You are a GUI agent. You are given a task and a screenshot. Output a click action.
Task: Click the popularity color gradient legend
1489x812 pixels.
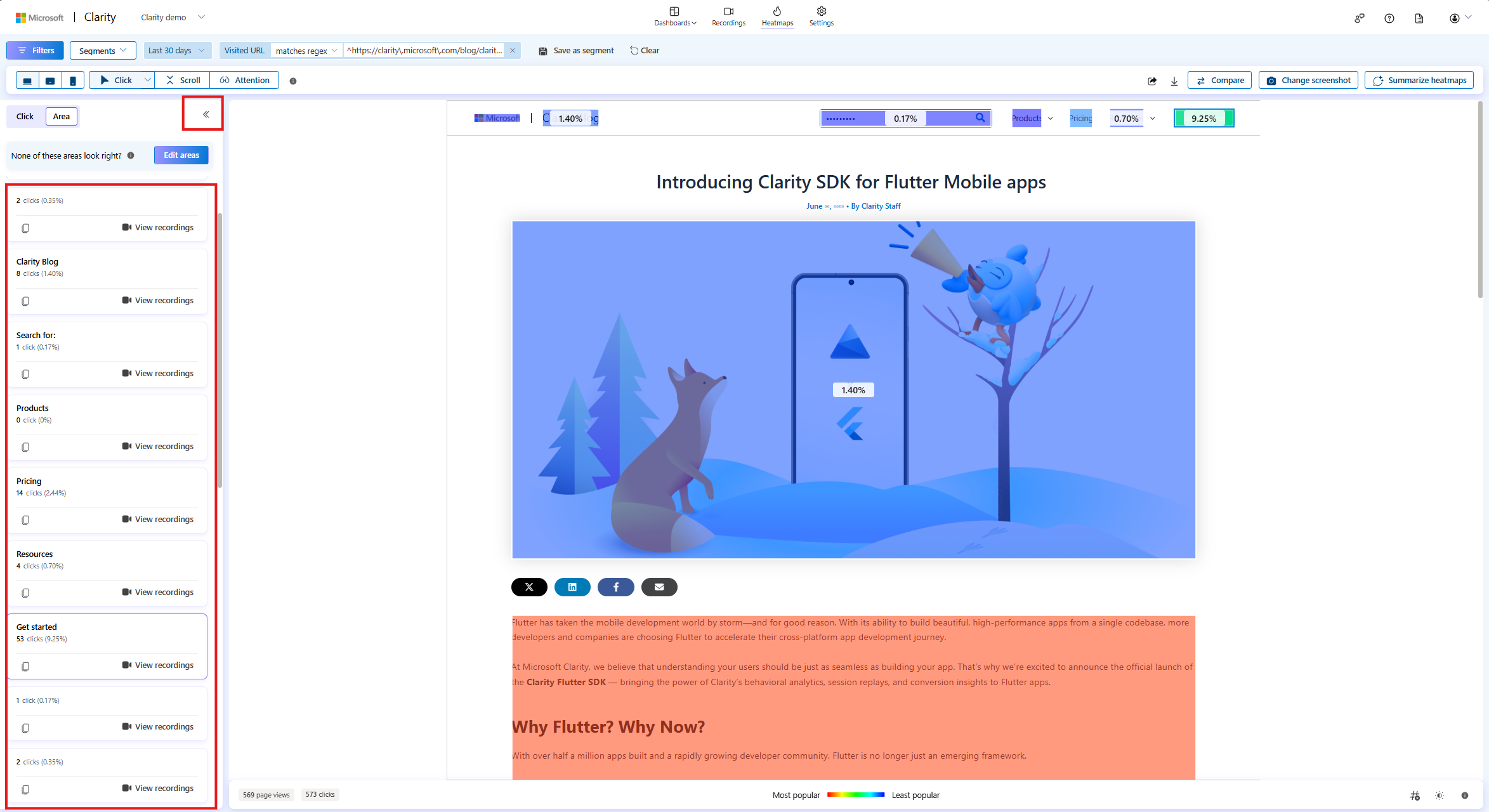click(855, 795)
